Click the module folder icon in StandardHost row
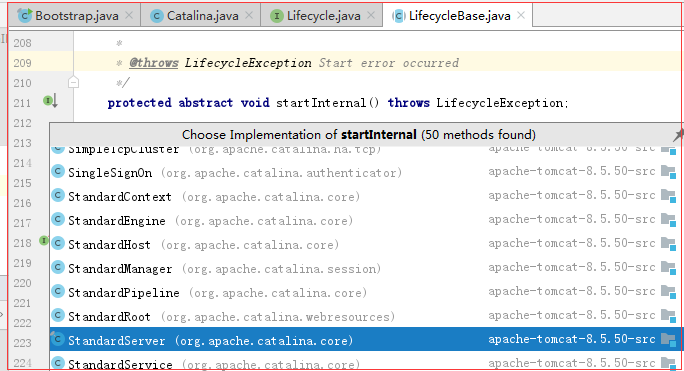This screenshot has height=371, width=684. (x=668, y=244)
